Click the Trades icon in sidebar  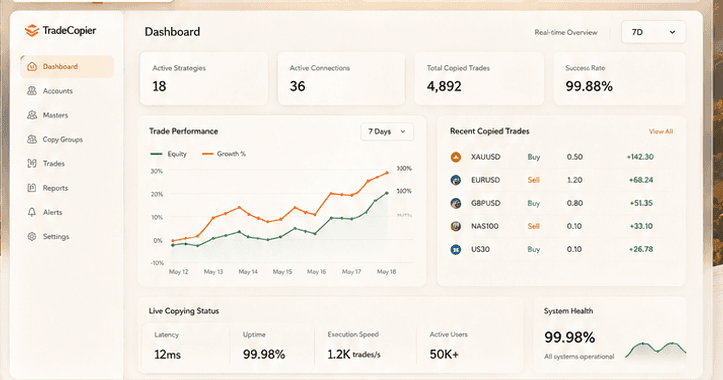(32, 163)
